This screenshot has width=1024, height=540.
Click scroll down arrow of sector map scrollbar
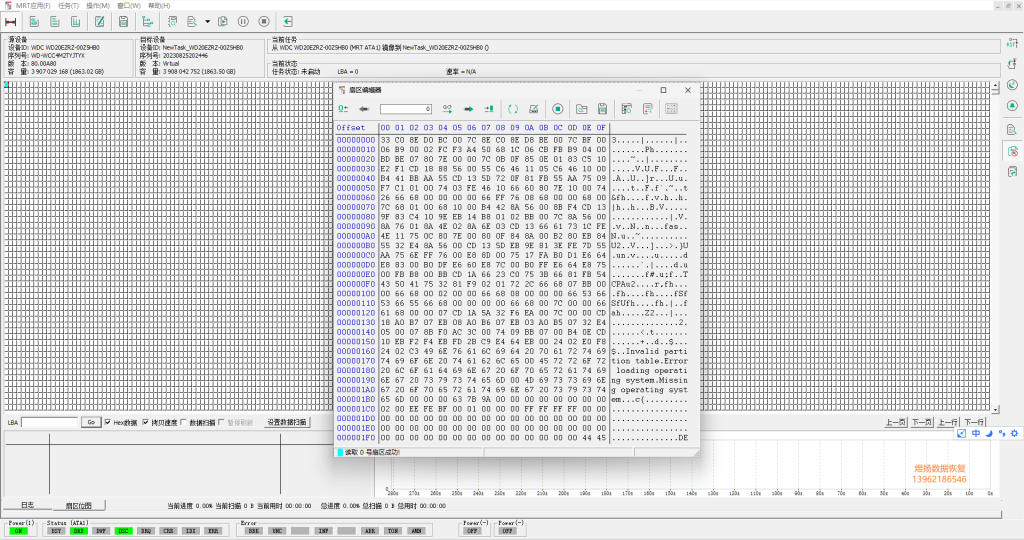[x=995, y=410]
